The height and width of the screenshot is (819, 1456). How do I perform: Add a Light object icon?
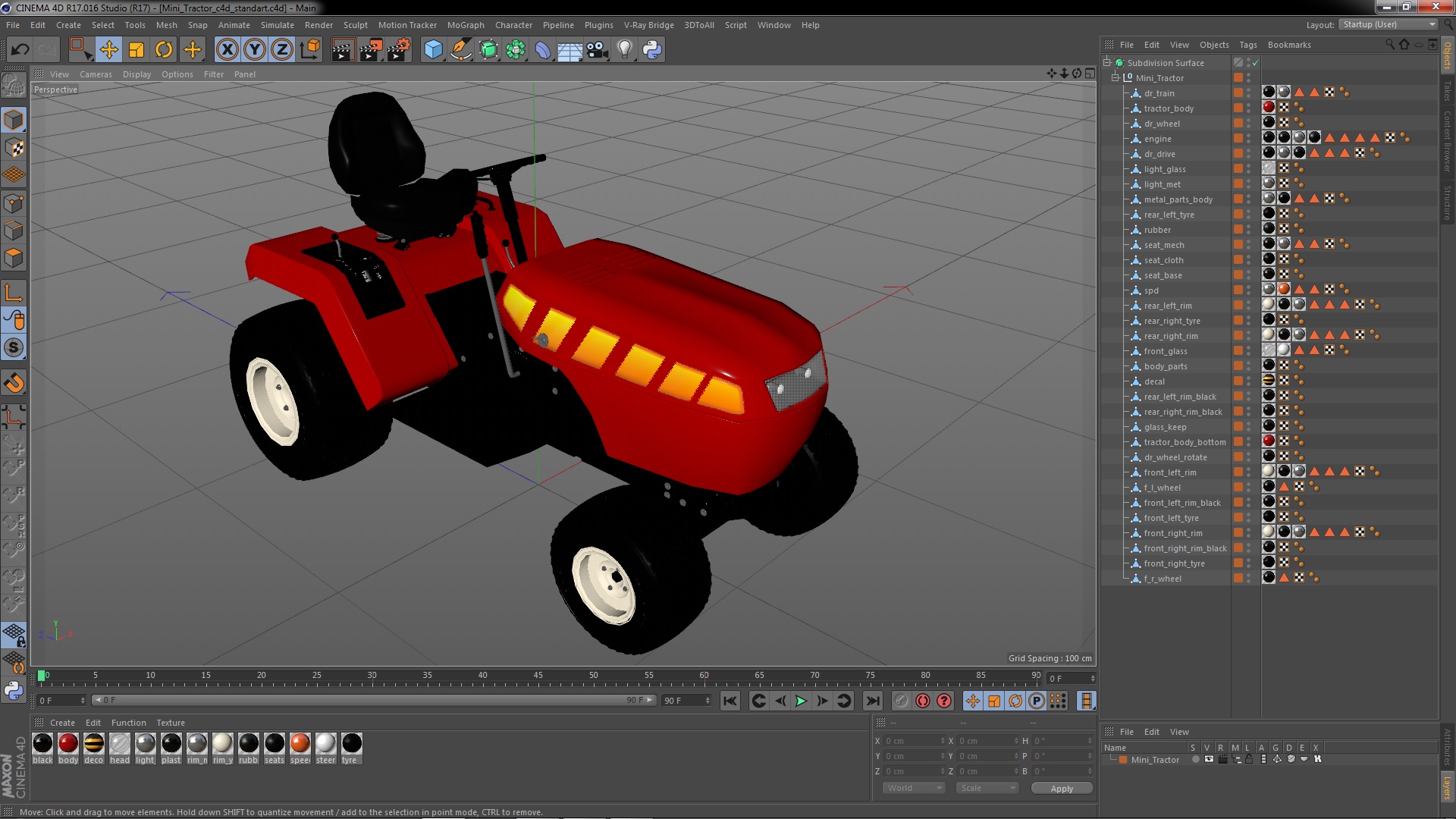(x=625, y=50)
